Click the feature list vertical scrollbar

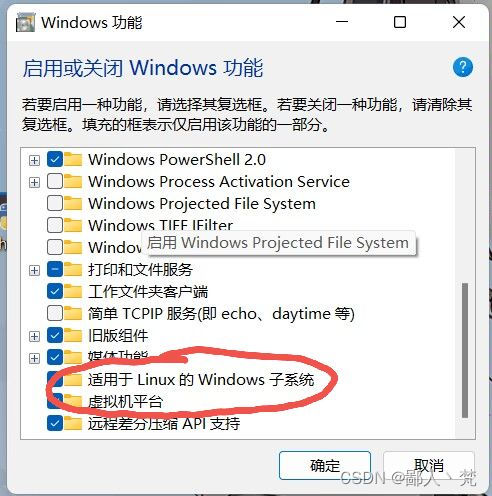tap(465, 350)
